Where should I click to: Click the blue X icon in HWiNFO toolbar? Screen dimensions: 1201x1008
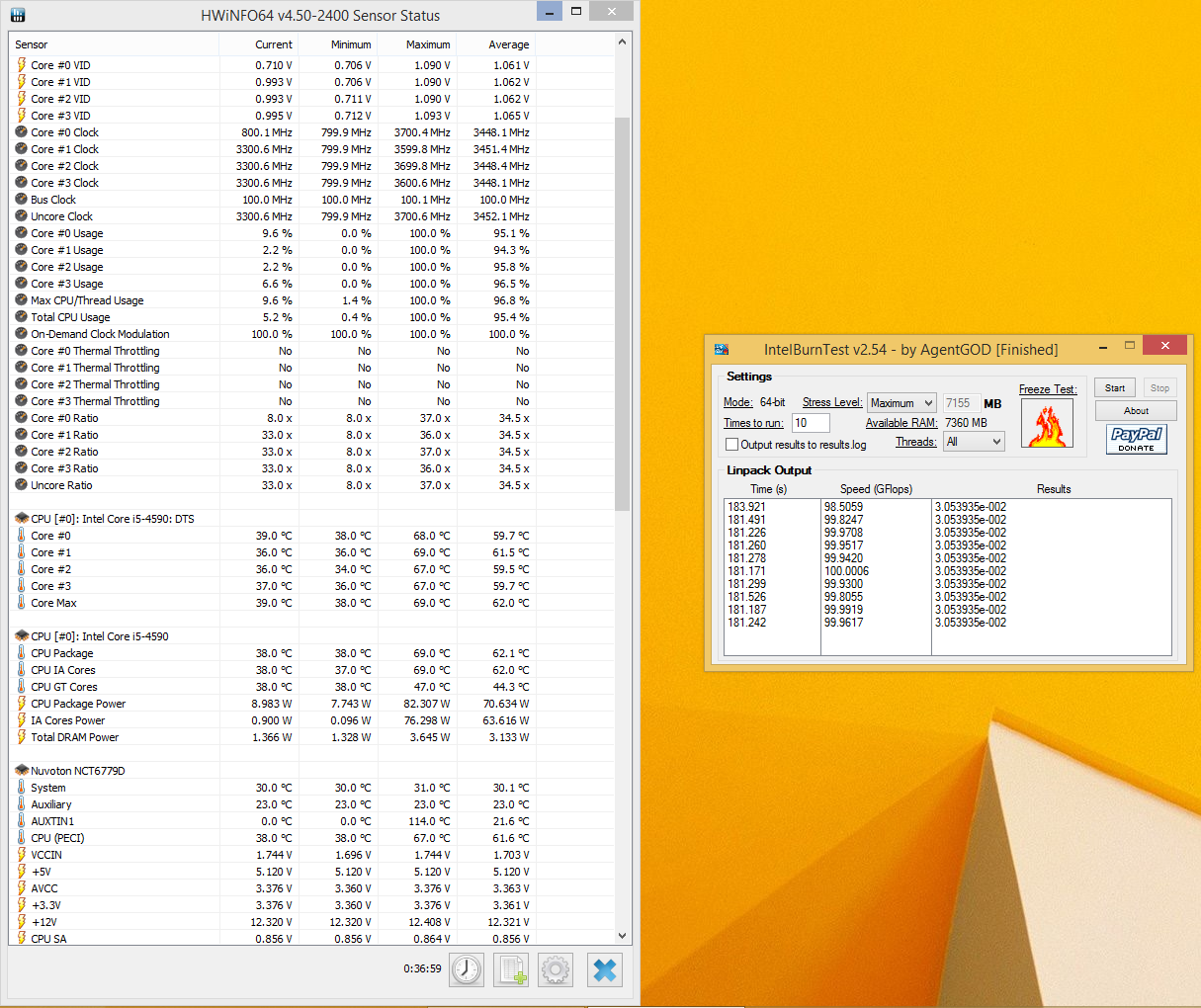coord(604,970)
